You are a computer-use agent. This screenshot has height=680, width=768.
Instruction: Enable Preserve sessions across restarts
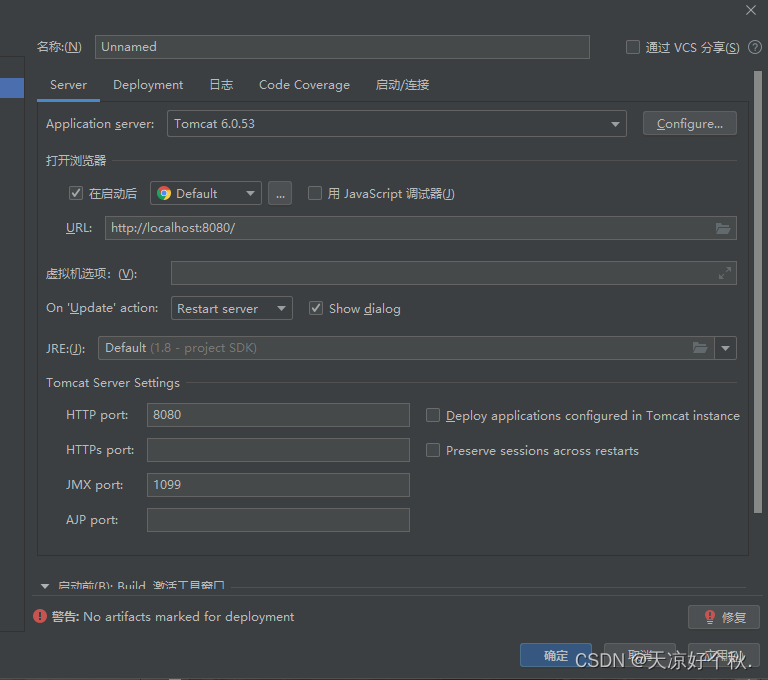[433, 450]
